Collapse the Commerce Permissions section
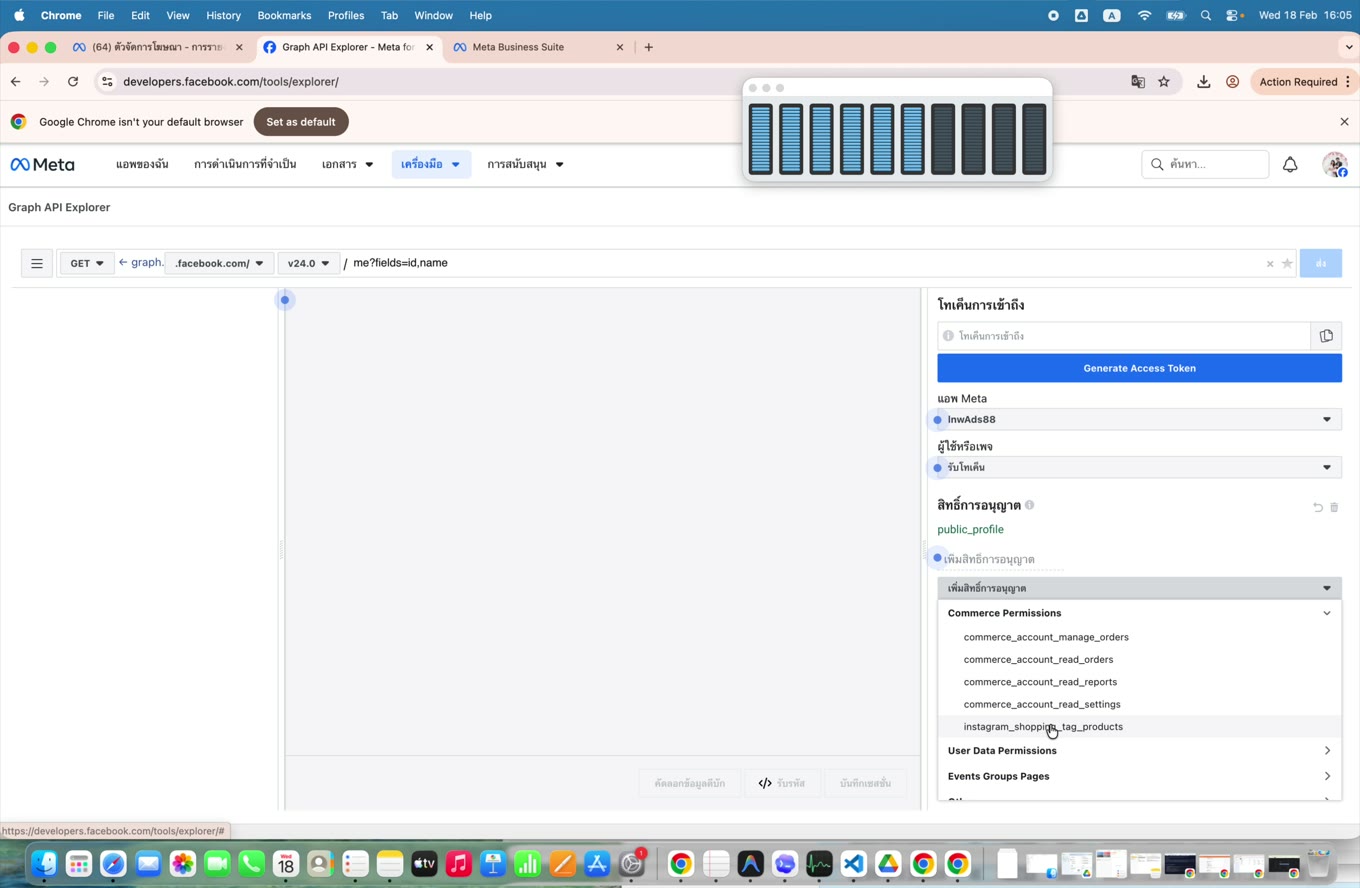Image resolution: width=1360 pixels, height=888 pixels. pos(1139,613)
